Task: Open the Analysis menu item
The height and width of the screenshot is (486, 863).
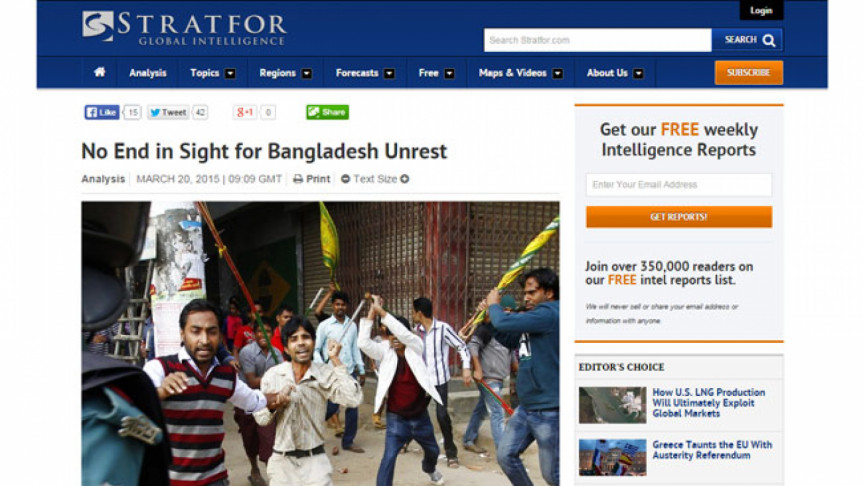Action: 148,73
